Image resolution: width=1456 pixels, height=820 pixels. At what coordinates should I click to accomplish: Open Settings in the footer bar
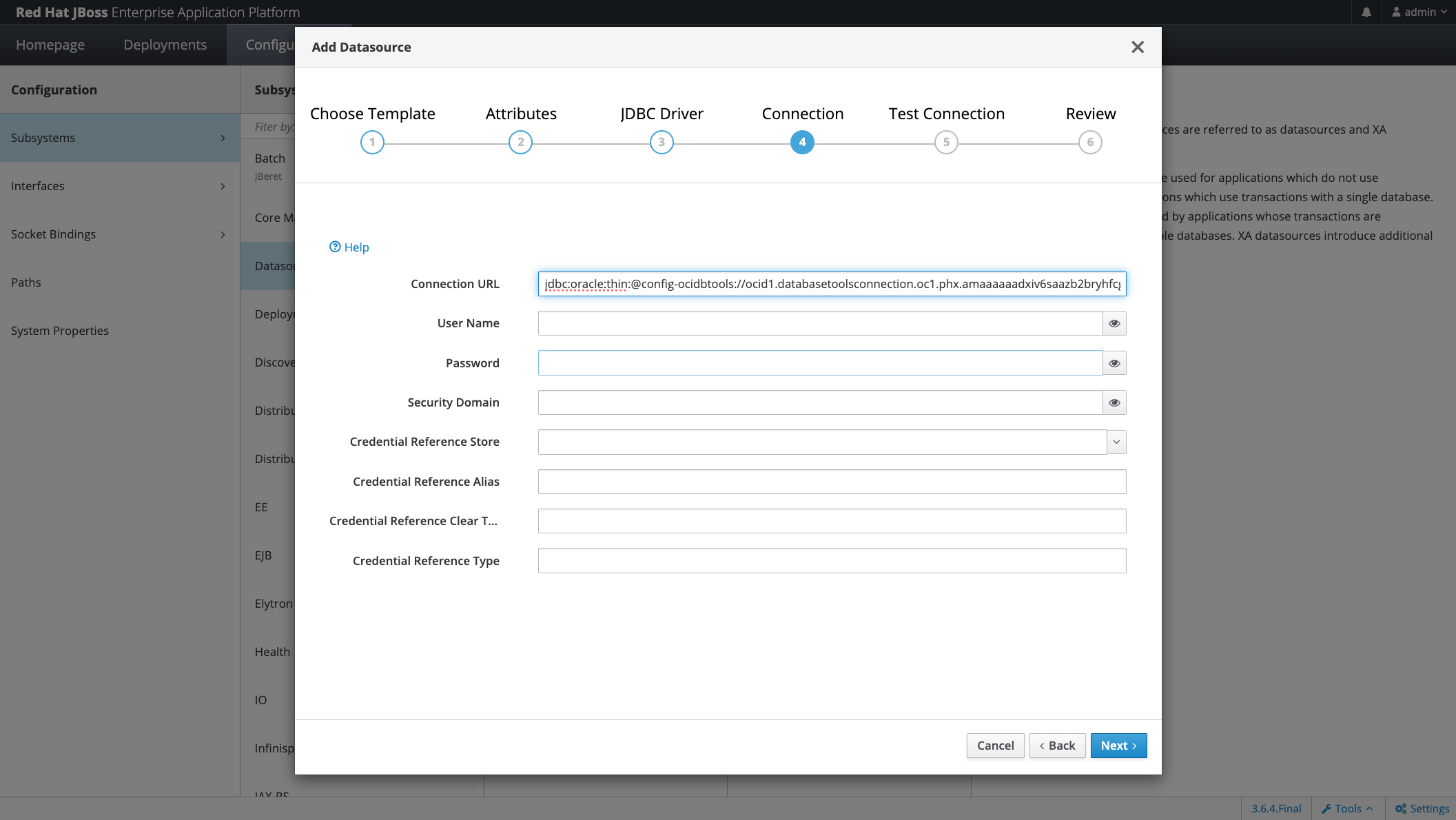point(1422,808)
